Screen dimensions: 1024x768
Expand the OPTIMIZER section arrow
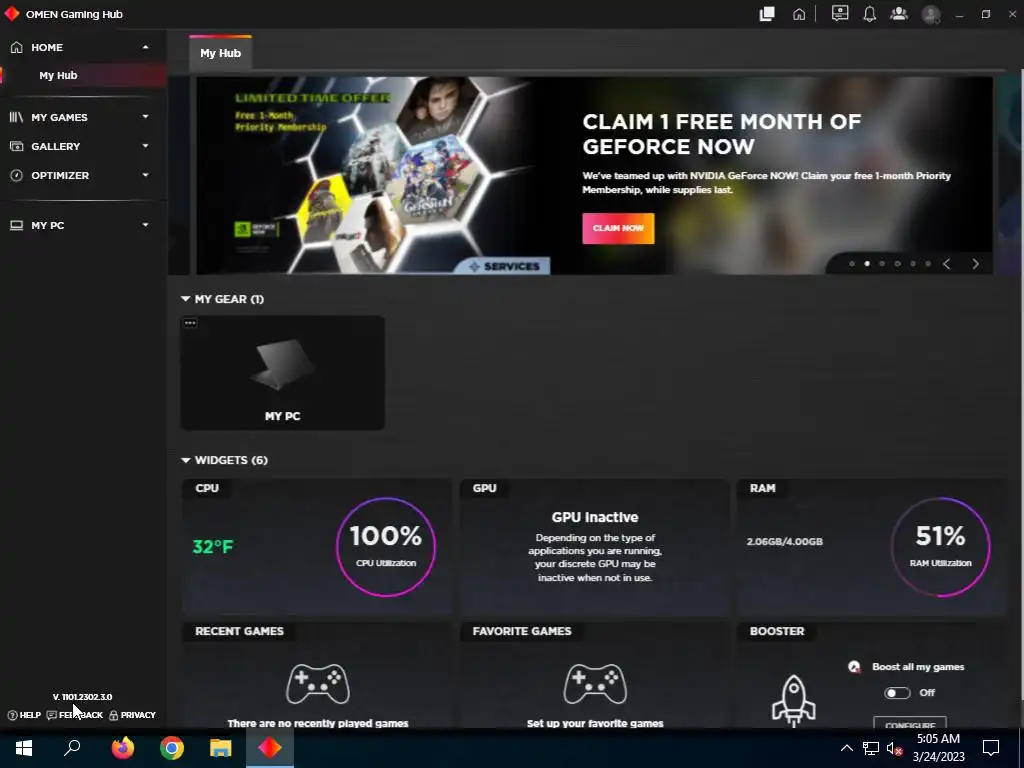click(x=146, y=175)
